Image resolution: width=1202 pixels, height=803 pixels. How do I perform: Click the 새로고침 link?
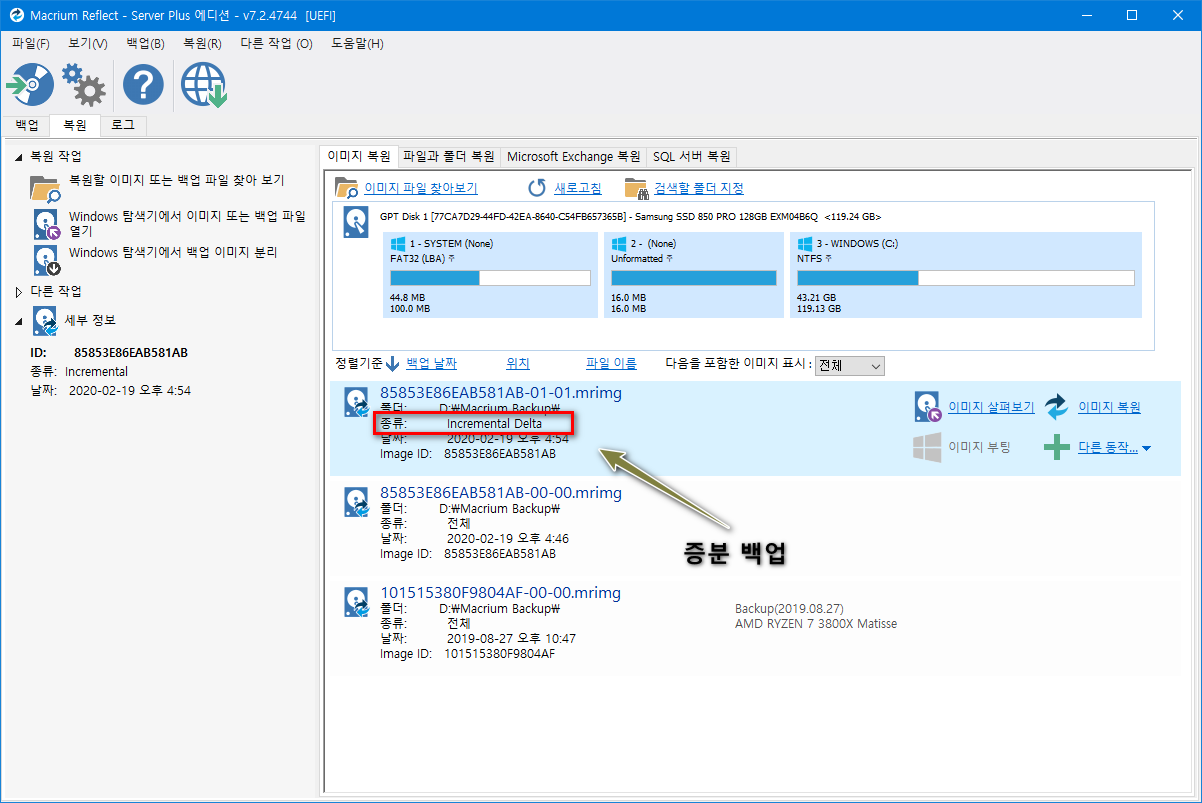point(578,188)
